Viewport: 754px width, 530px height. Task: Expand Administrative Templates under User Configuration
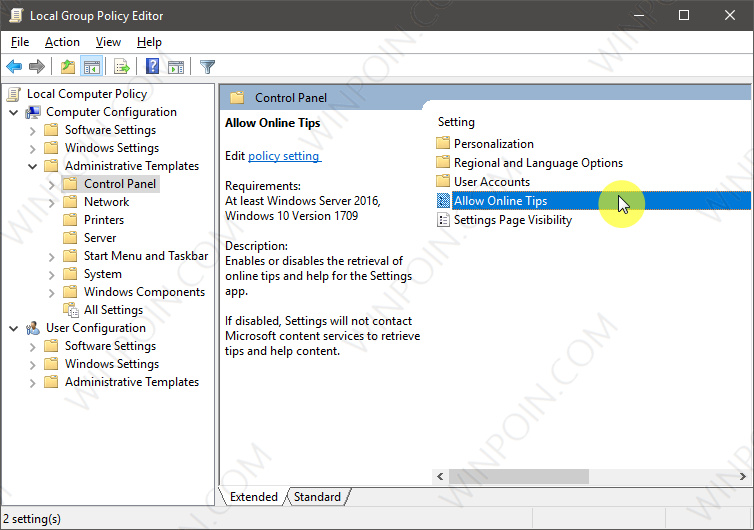[33, 383]
